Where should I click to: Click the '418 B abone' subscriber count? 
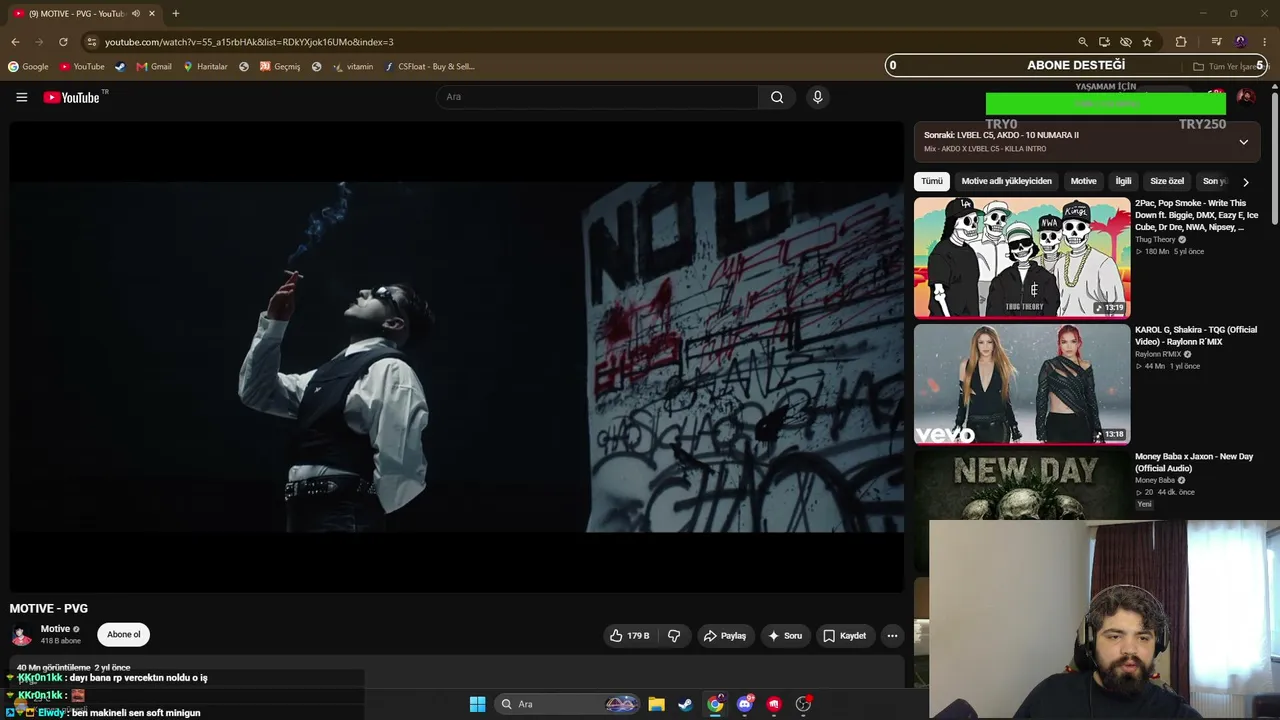pyautogui.click(x=60, y=641)
